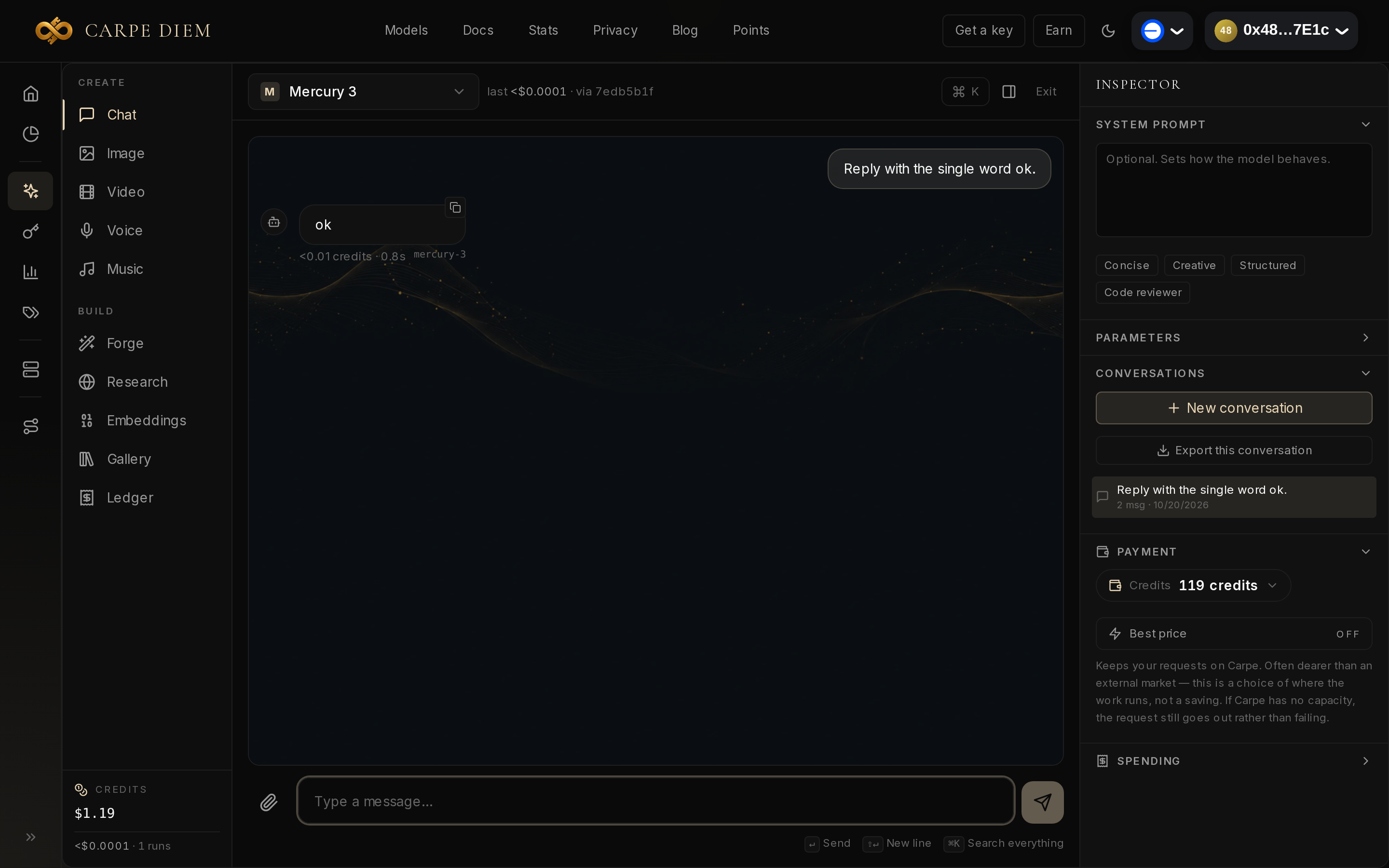1389x868 pixels.
Task: Toggle the Best price switch
Action: tap(1233, 634)
